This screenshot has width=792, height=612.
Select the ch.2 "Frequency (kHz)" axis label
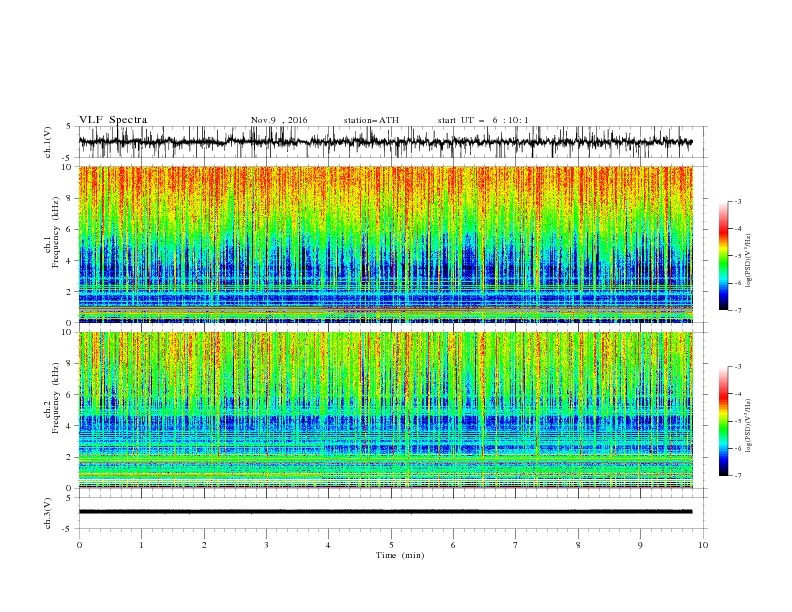coord(55,398)
